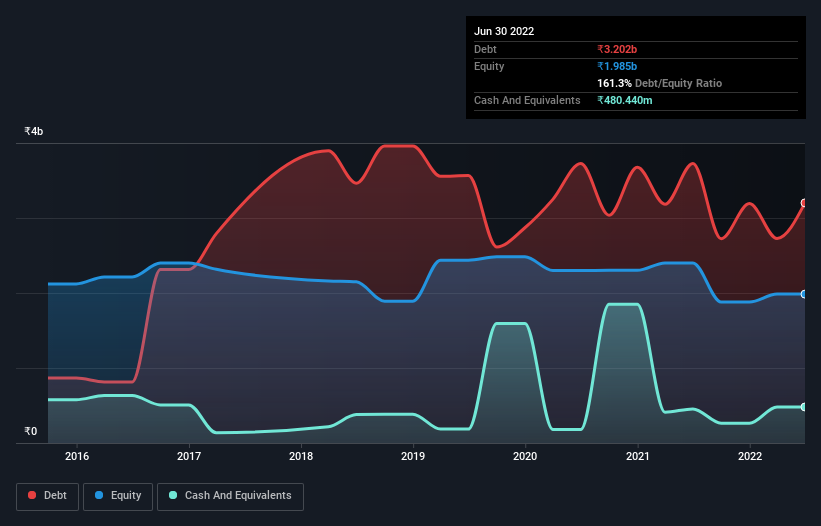Click the ₹3.202b debt value in tooltip
Viewport: 821px width, 526px height.
617,49
